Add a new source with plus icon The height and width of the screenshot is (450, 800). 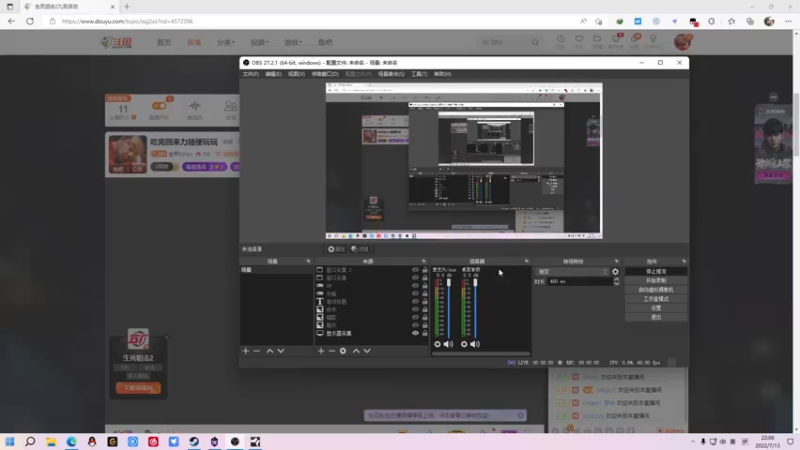click(x=321, y=351)
